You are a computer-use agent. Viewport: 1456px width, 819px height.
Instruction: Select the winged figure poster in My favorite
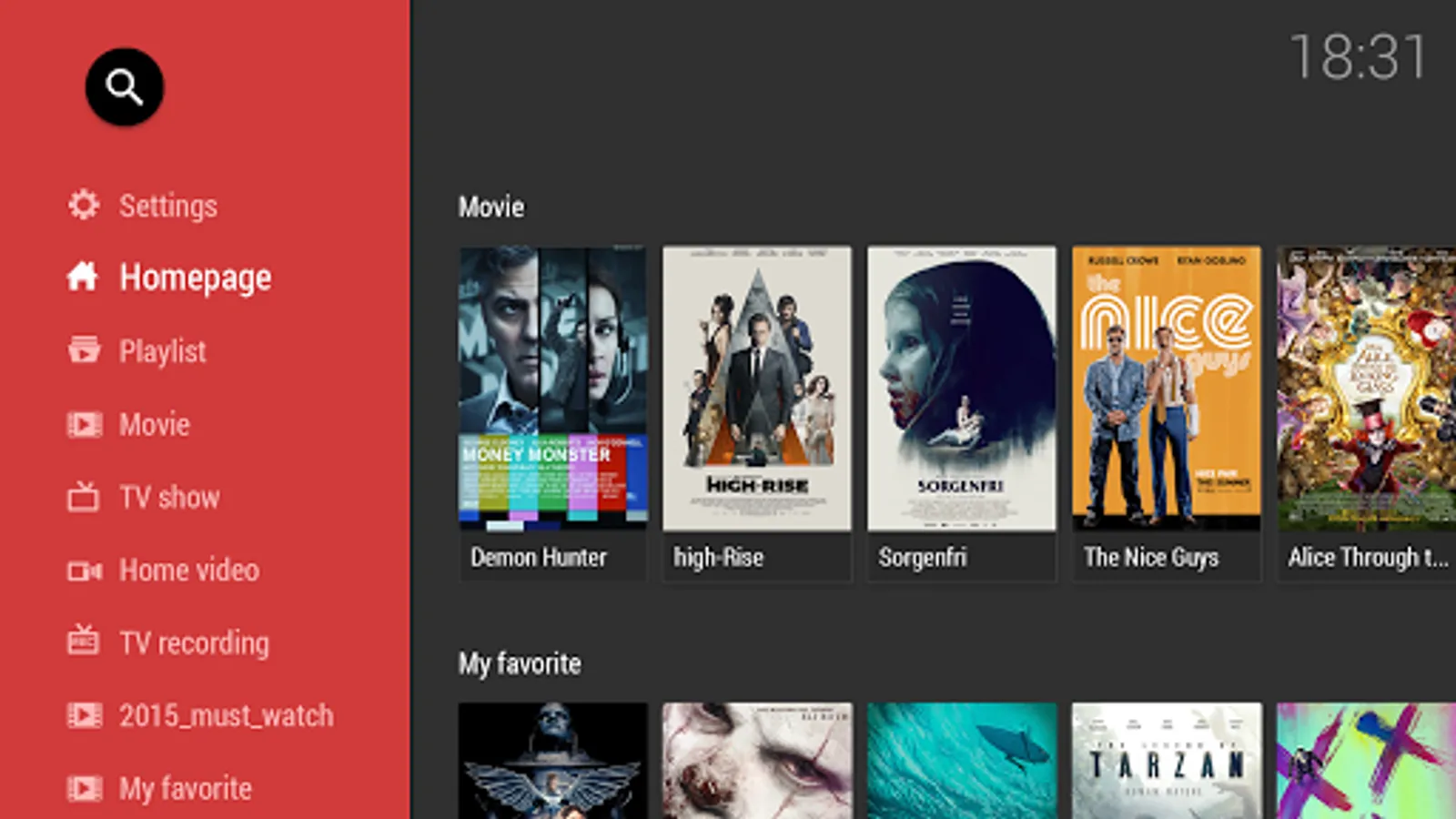point(553,761)
